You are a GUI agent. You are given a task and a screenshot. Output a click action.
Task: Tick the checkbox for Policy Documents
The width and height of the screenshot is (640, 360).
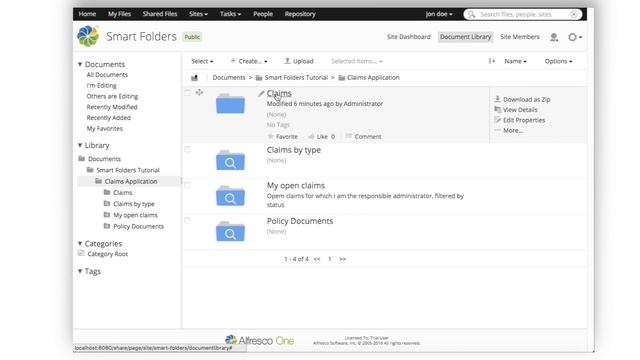(187, 220)
